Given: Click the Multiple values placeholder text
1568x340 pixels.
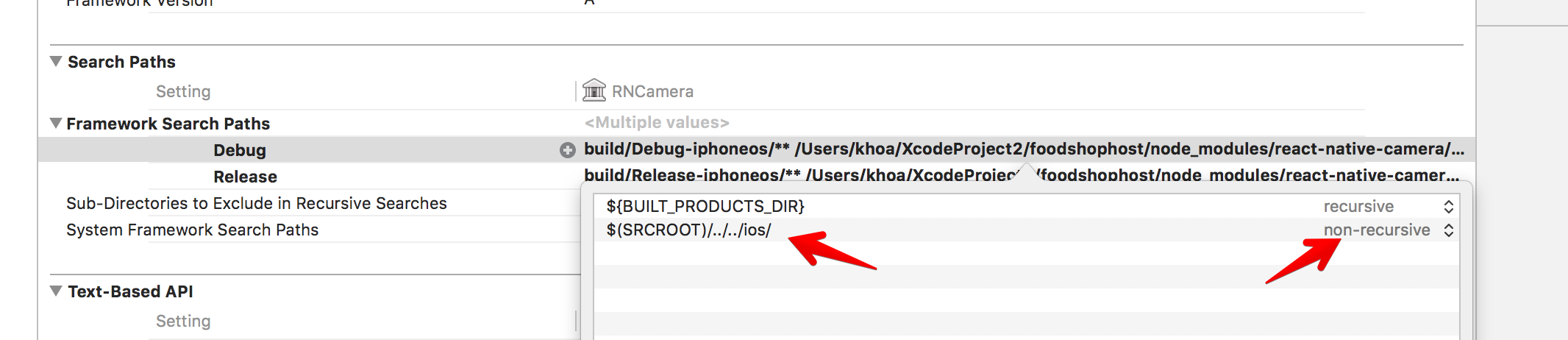Looking at the screenshot, I should click(657, 122).
